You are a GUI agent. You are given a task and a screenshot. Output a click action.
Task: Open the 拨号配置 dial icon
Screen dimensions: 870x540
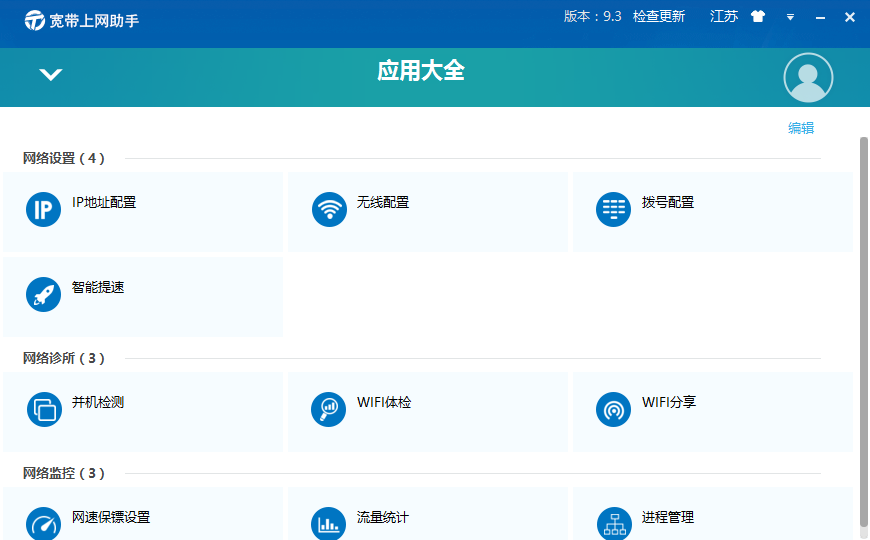click(613, 210)
